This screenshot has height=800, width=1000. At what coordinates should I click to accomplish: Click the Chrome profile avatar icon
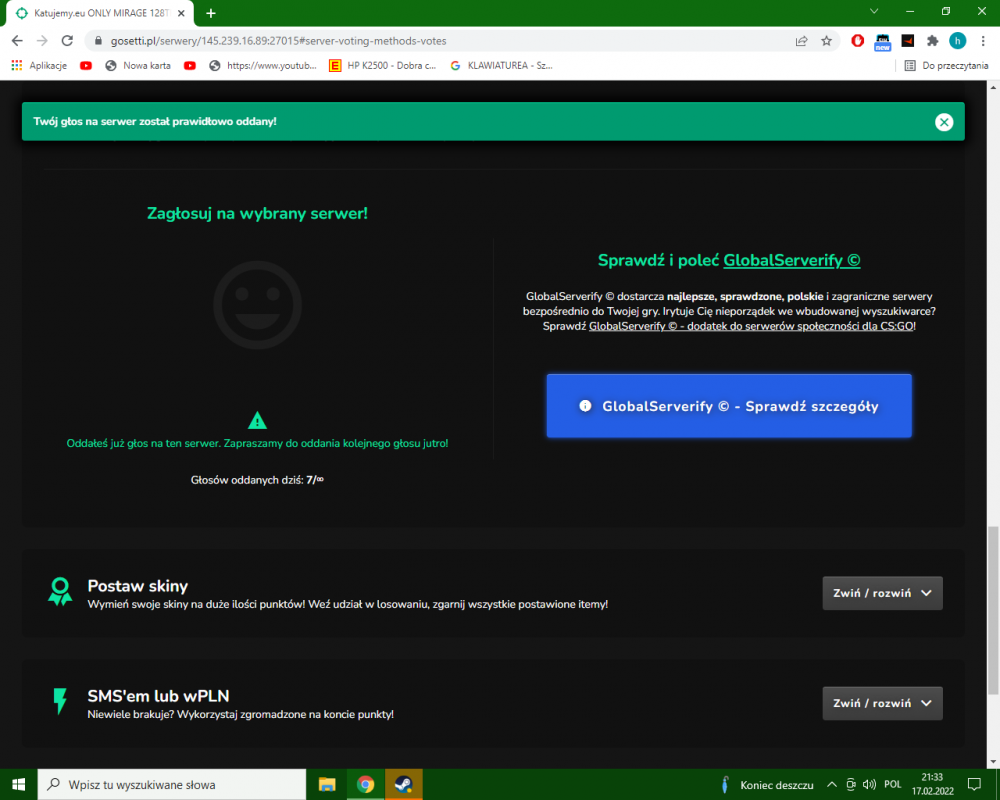957,41
